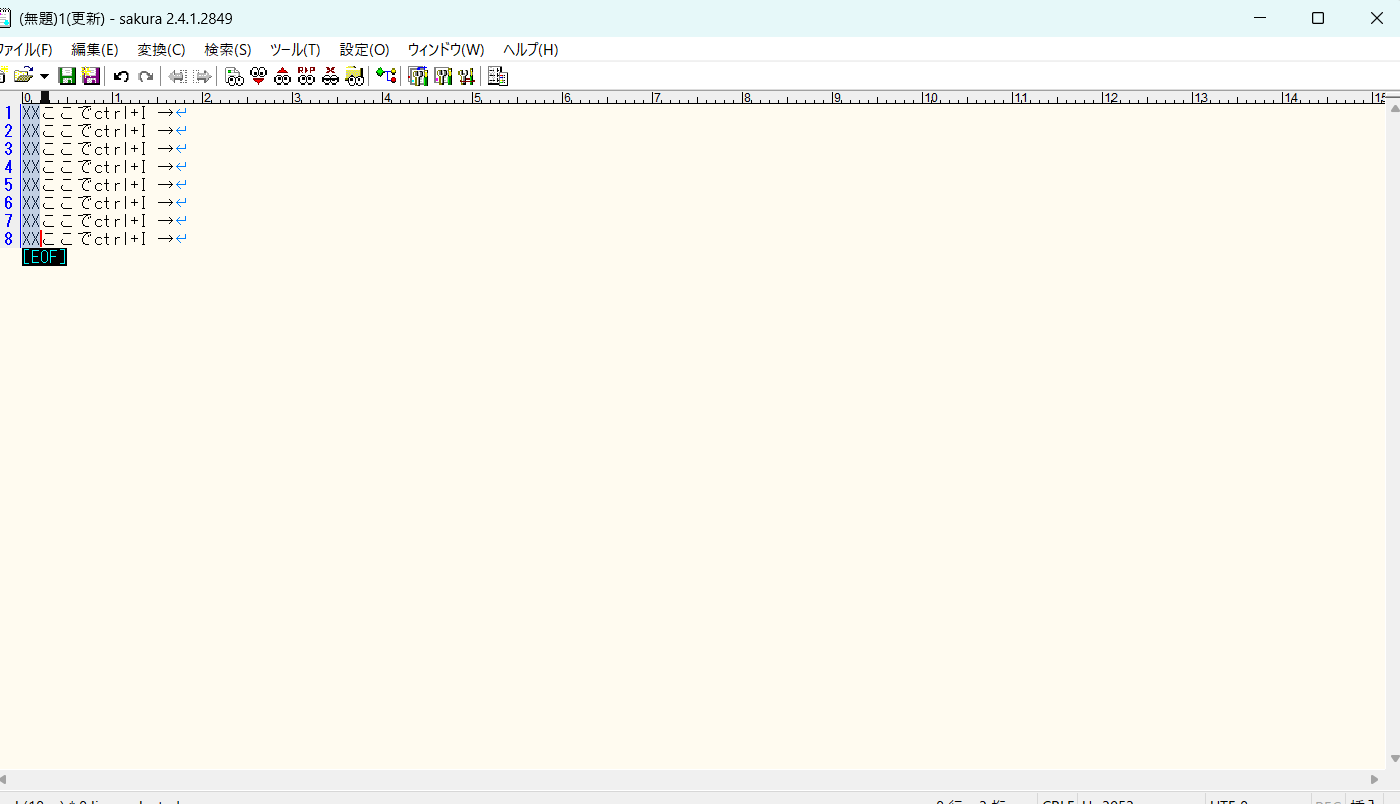The height and width of the screenshot is (804, 1400).
Task: Click the [EOF] marker
Action: pyautogui.click(x=44, y=257)
